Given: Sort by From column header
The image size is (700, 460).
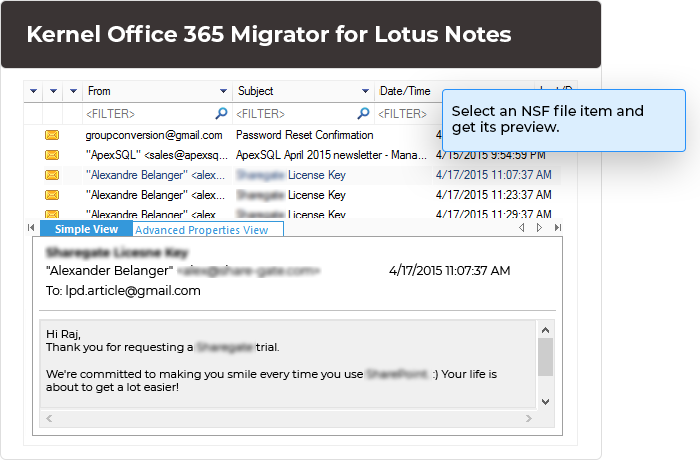Looking at the screenshot, I should click(99, 91).
